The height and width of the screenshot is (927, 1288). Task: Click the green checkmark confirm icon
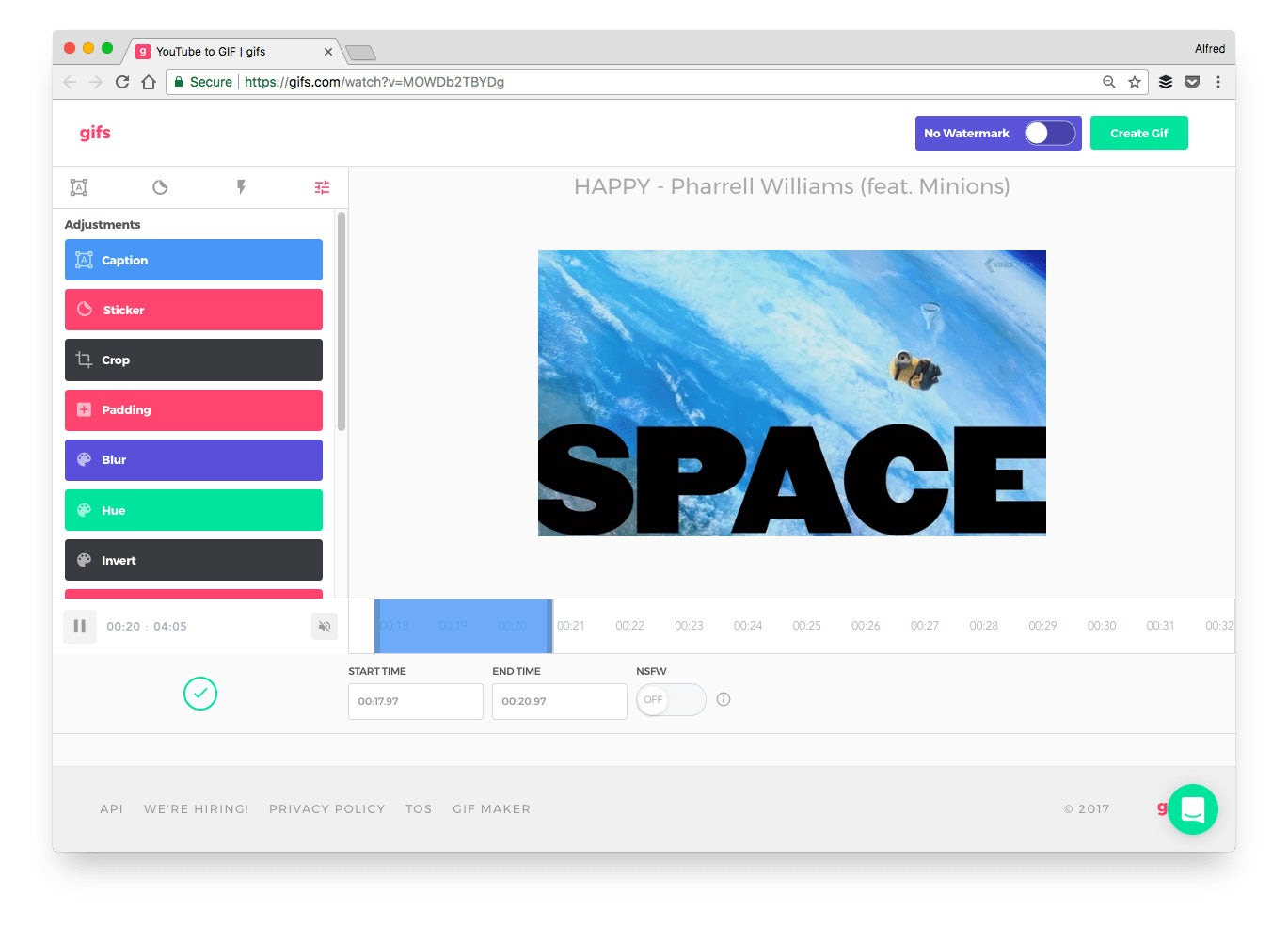(x=200, y=694)
